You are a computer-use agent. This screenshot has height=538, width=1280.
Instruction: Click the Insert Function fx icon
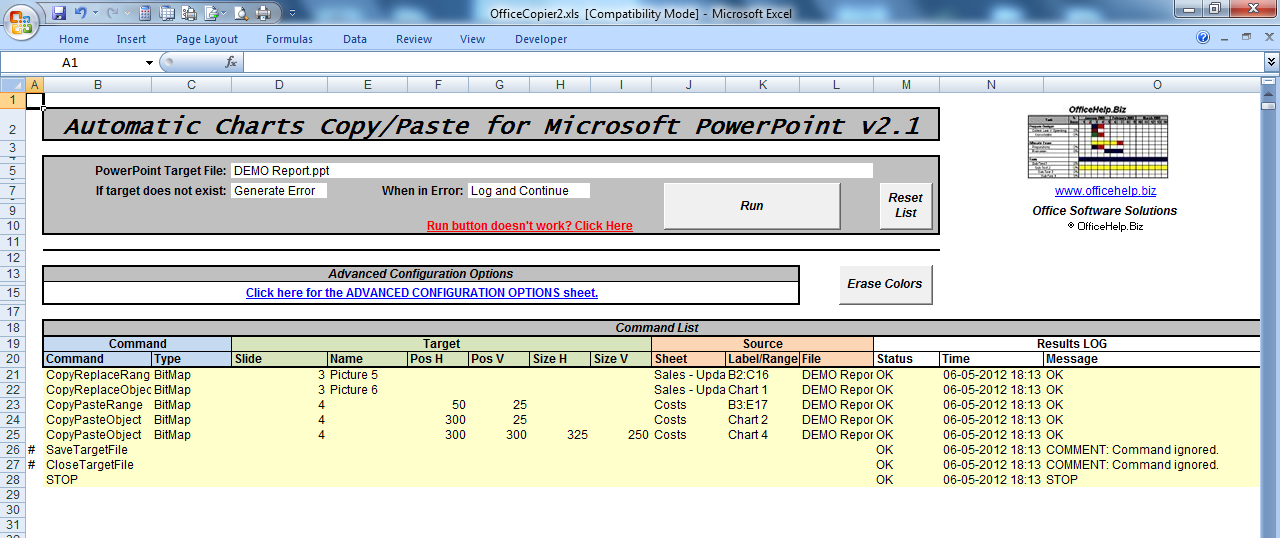click(x=231, y=62)
